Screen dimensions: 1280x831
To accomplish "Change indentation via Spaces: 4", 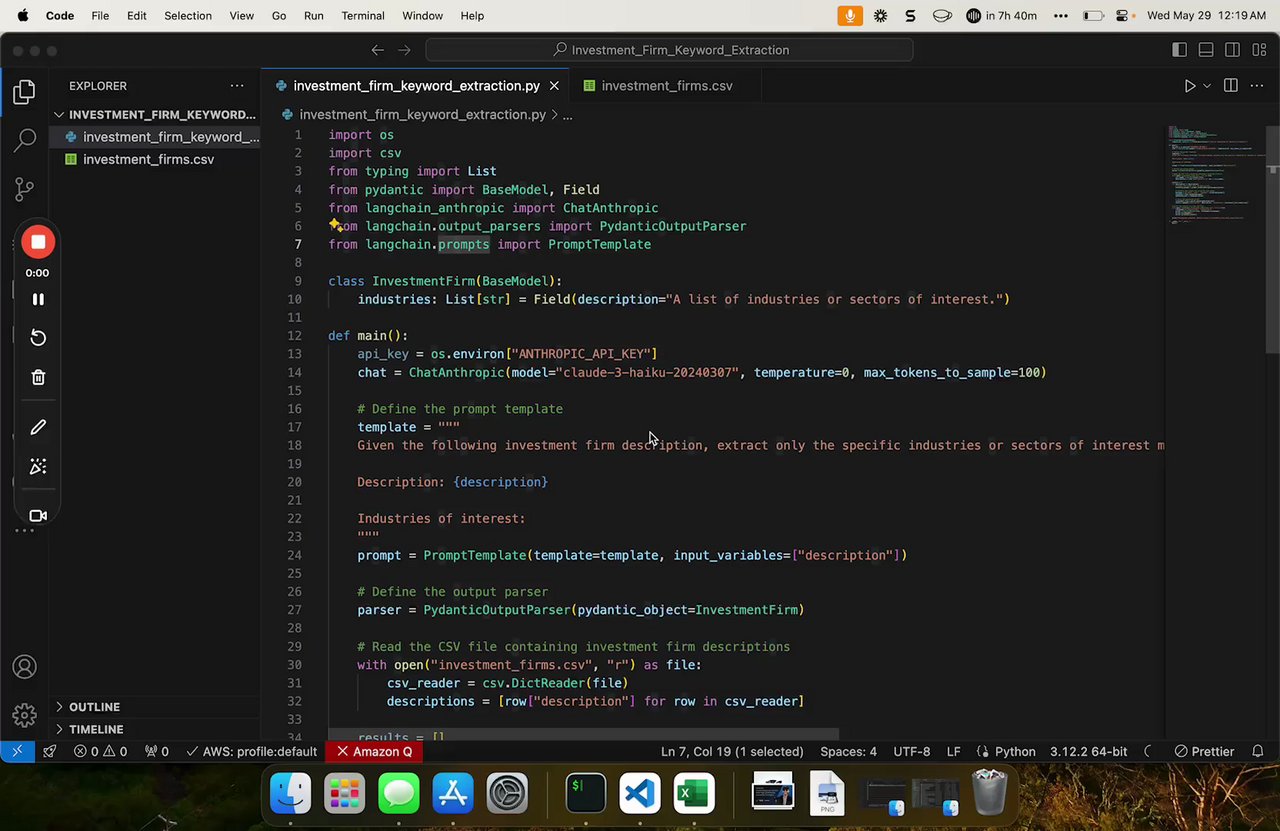I will (x=848, y=751).
